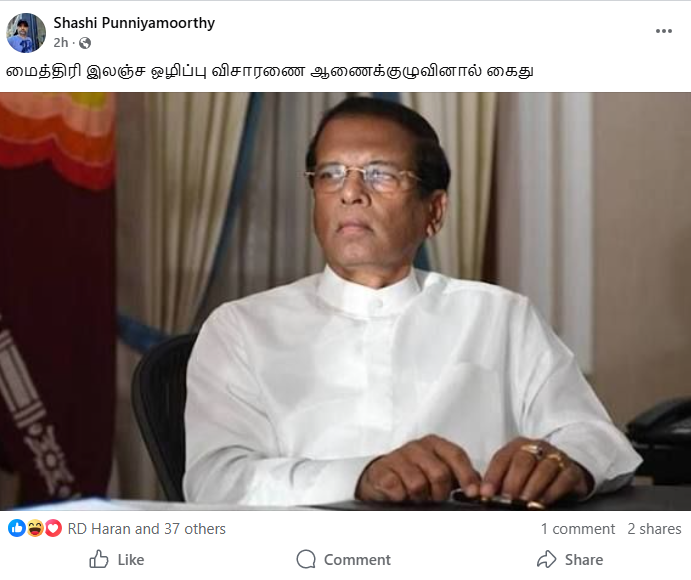Like the post via Like label
Screen dimensions: 691x580
point(131,560)
